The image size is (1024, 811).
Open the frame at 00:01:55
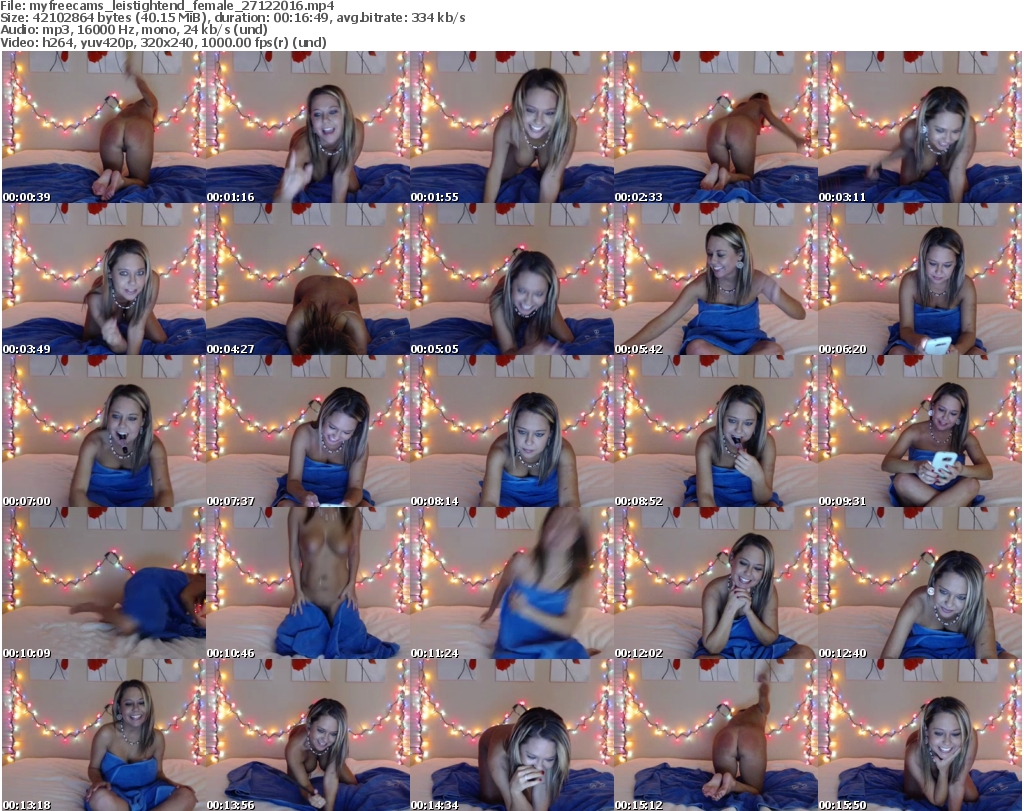[x=511, y=127]
